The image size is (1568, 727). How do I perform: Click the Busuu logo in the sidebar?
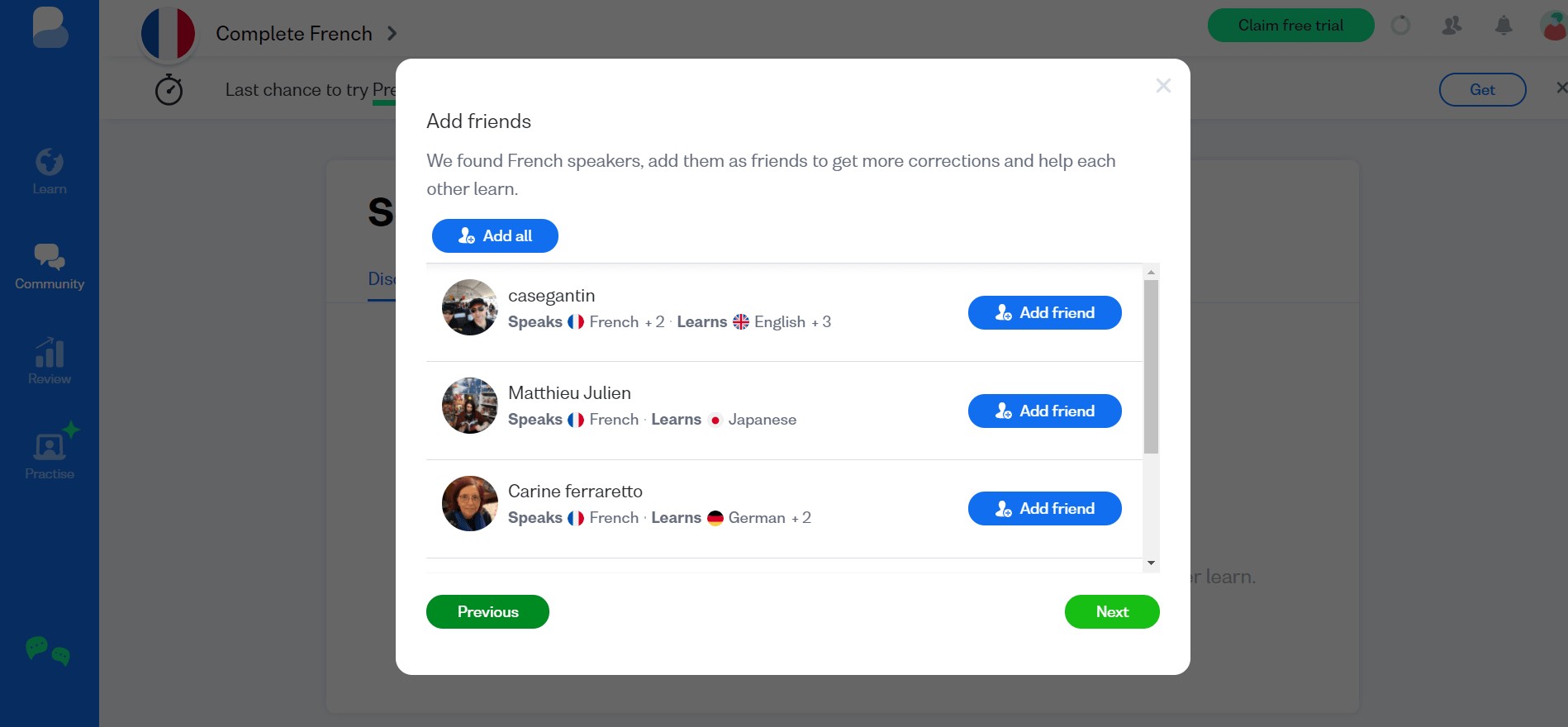pyautogui.click(x=50, y=27)
